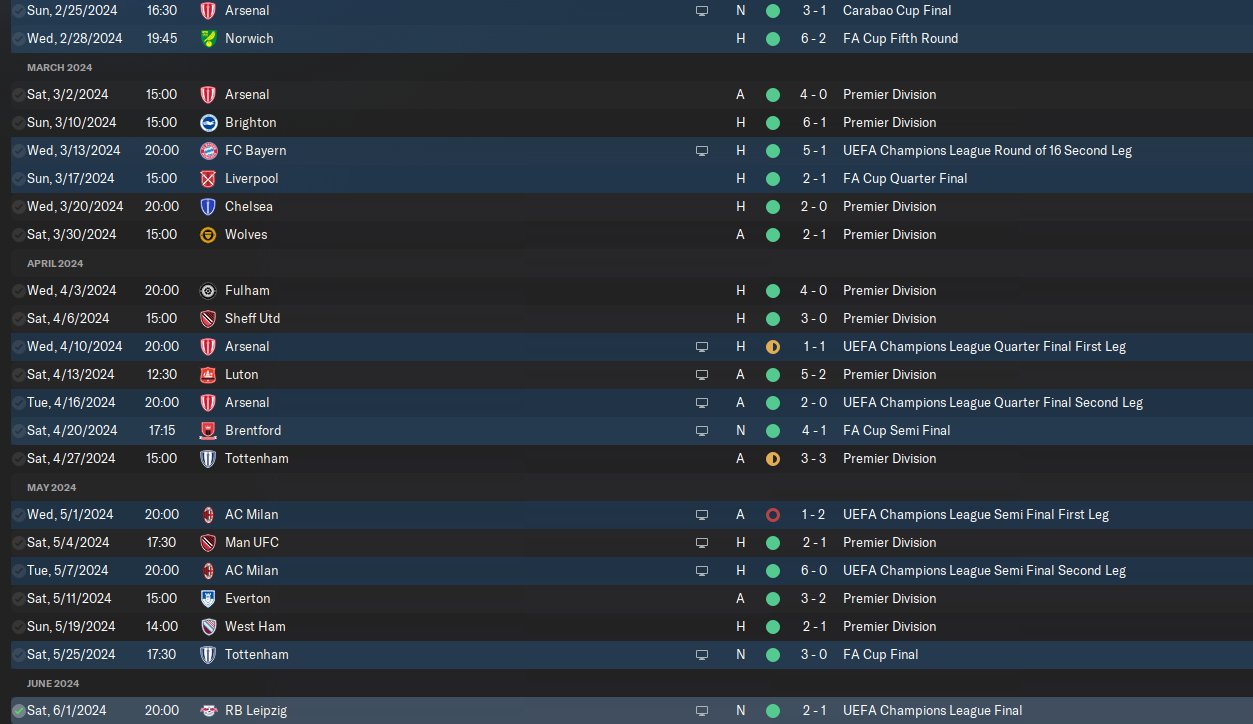Click the red loss indicator for AC Milan first leg
The image size is (1253, 724).
772,515
